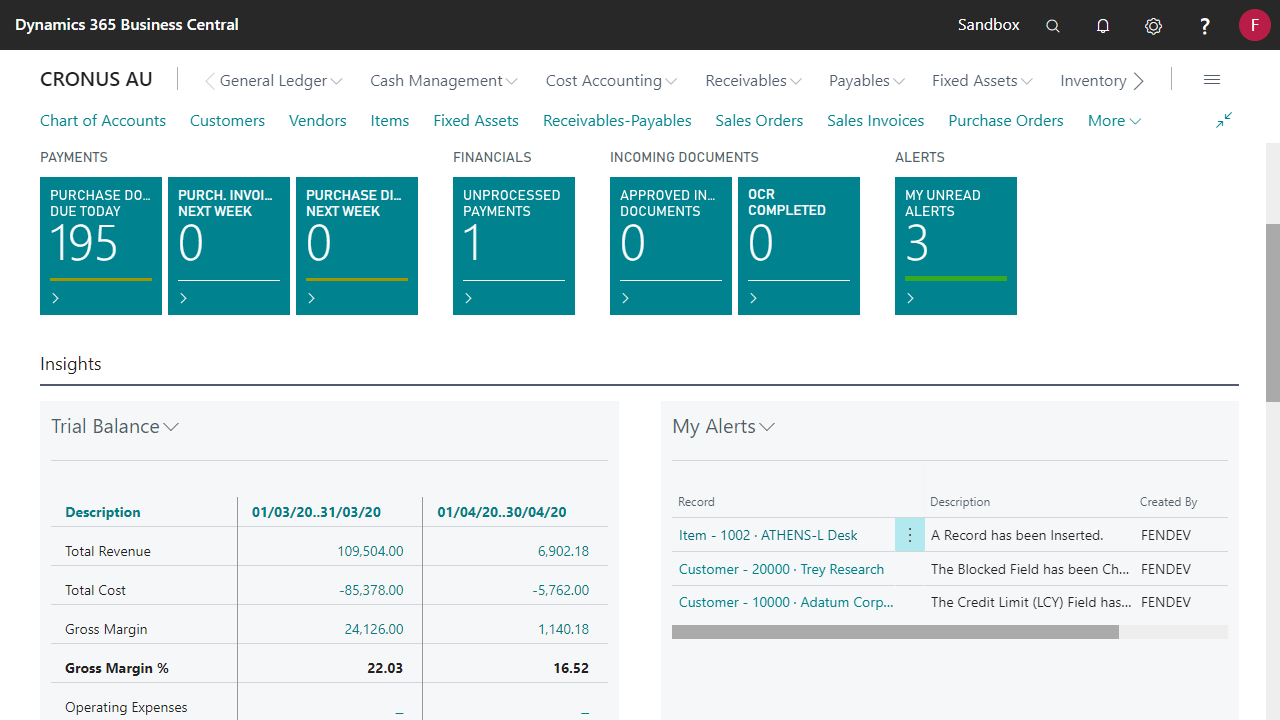Click the collapse page arrows icon
This screenshot has width=1280, height=720.
pyautogui.click(x=1224, y=120)
